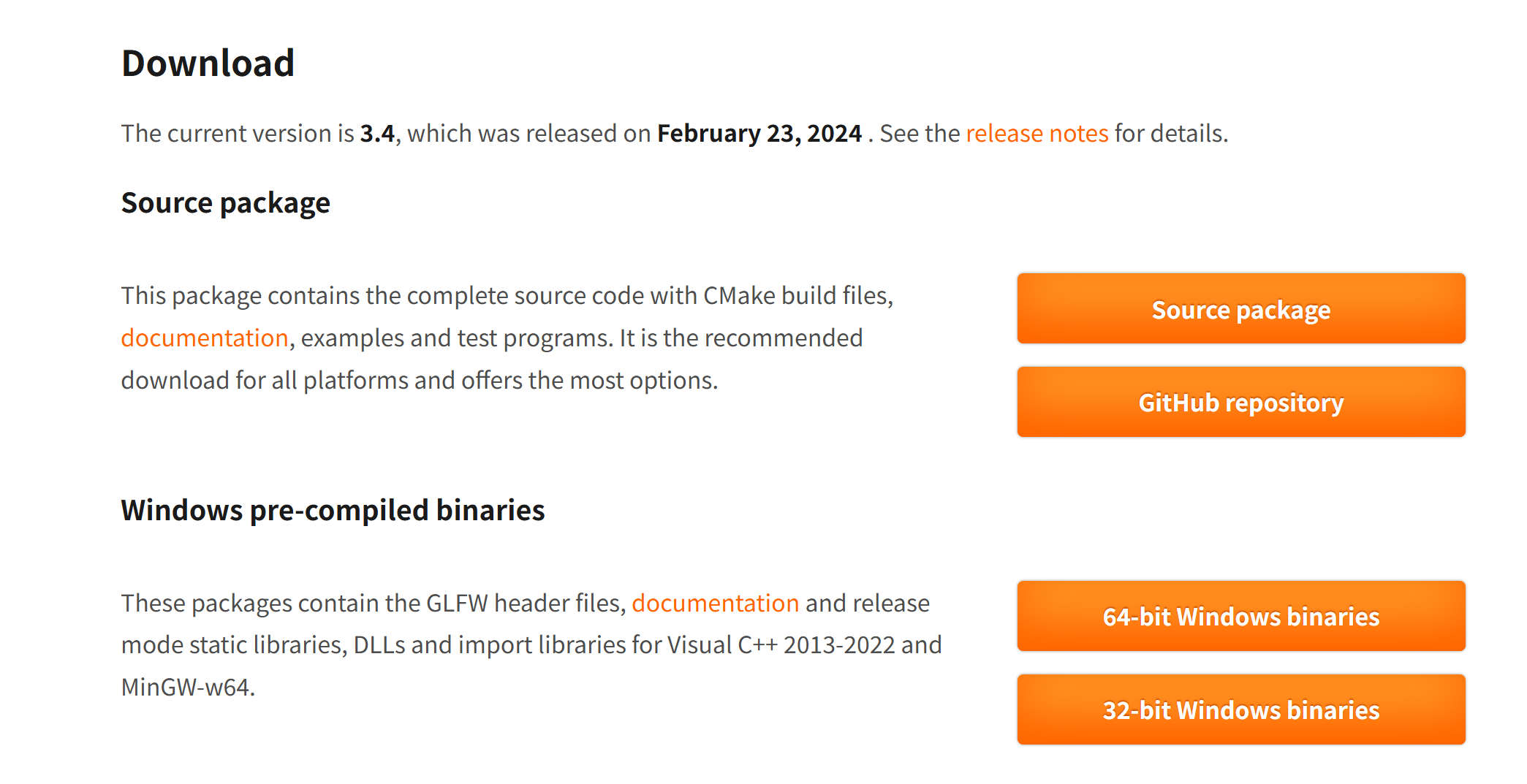The width and height of the screenshot is (1527, 784).
Task: Click the Download page heading
Action: pyautogui.click(x=208, y=63)
